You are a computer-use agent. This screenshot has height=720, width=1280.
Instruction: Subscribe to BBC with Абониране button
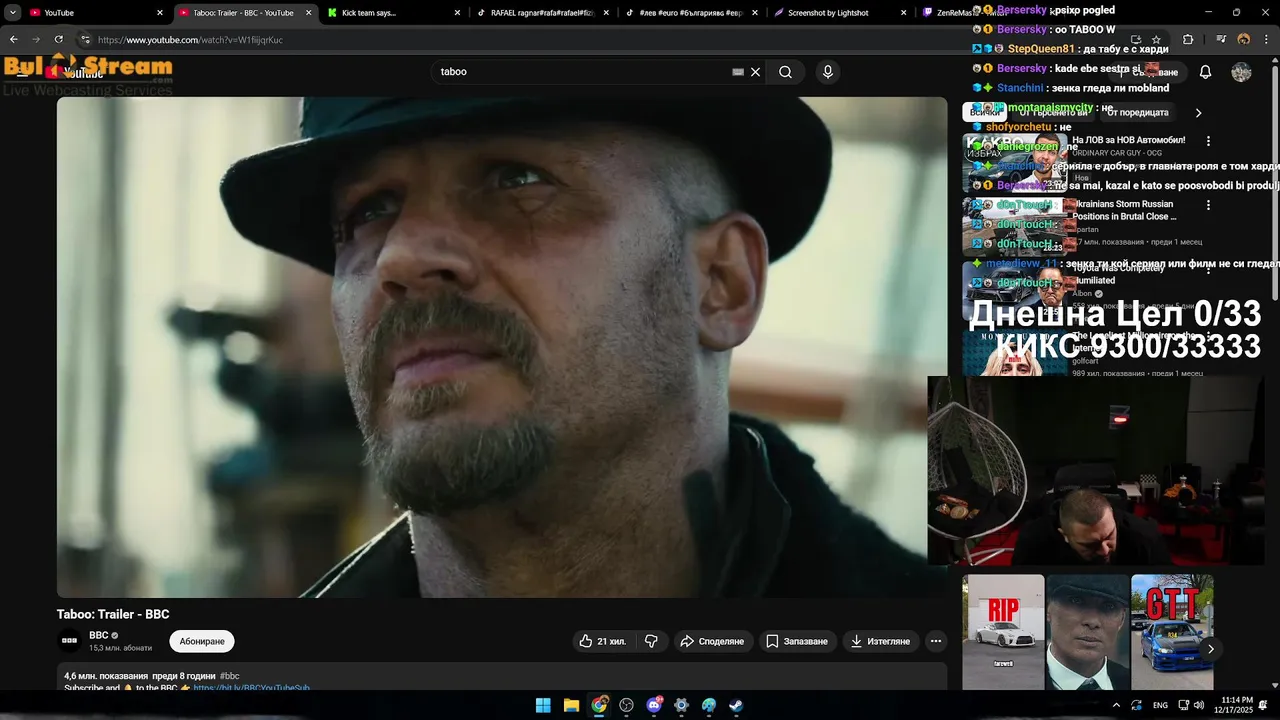pyautogui.click(x=202, y=641)
